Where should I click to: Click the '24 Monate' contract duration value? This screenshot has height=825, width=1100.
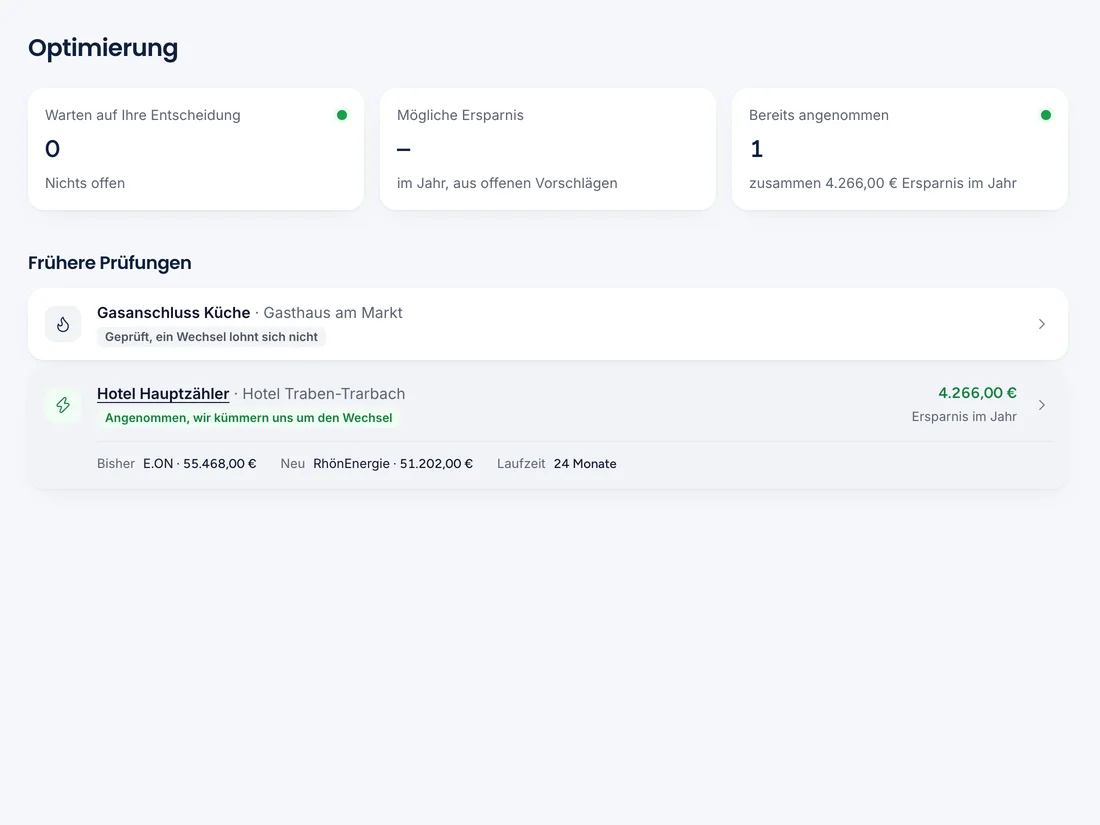point(585,464)
